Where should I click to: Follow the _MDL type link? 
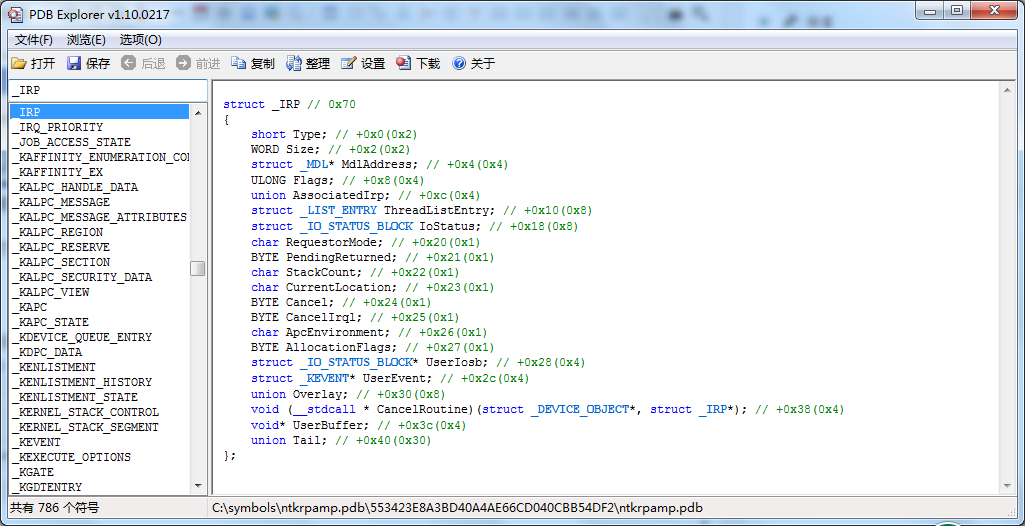[316, 165]
